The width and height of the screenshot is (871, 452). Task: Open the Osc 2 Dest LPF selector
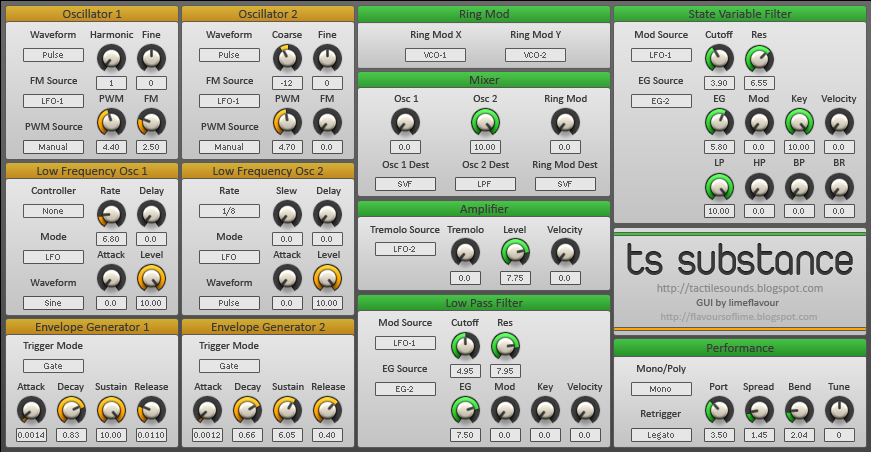click(x=485, y=184)
